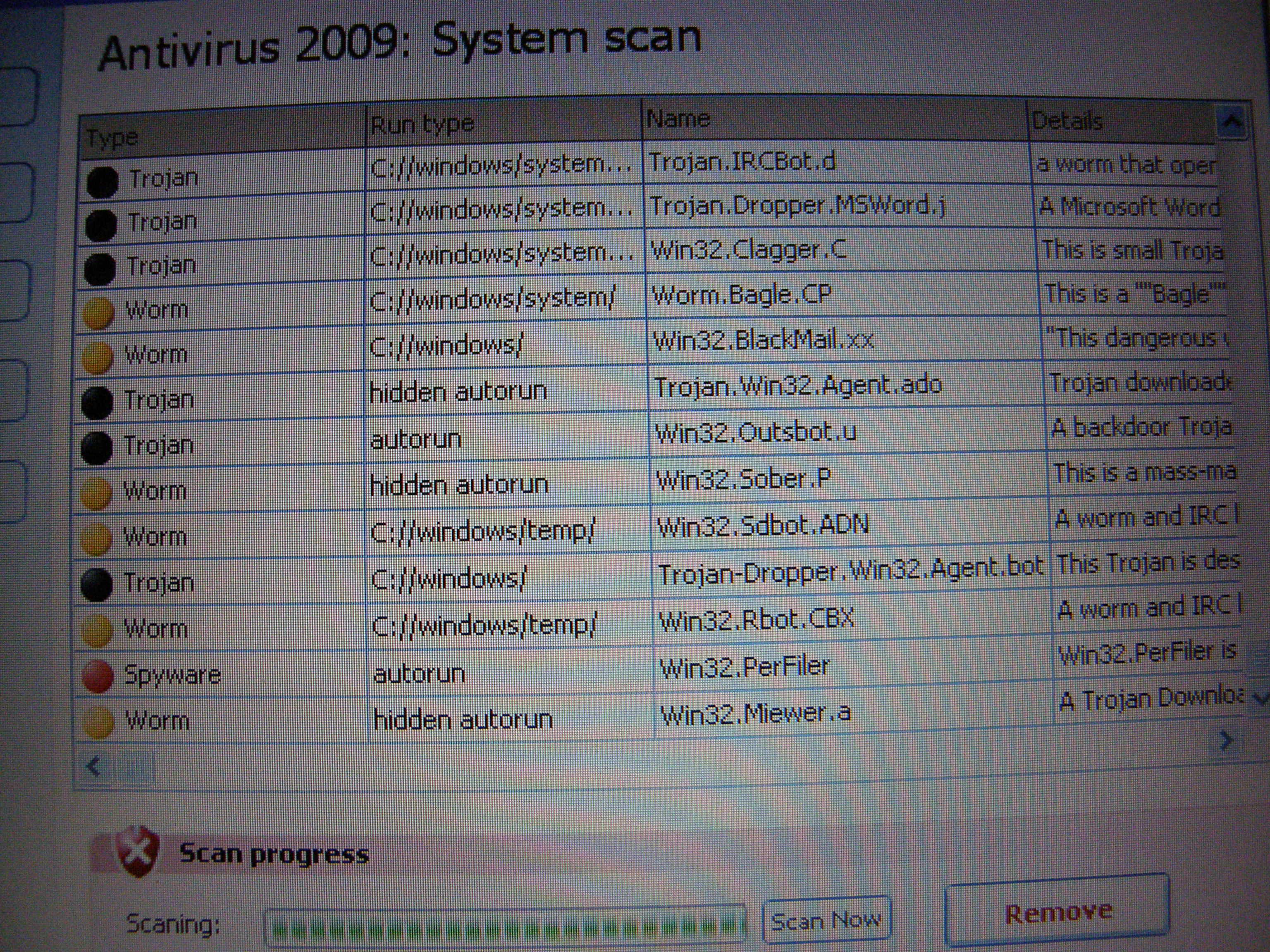Click the orange icon beside Worm.Bagle.CP
The height and width of the screenshot is (952, 1270).
tap(98, 313)
